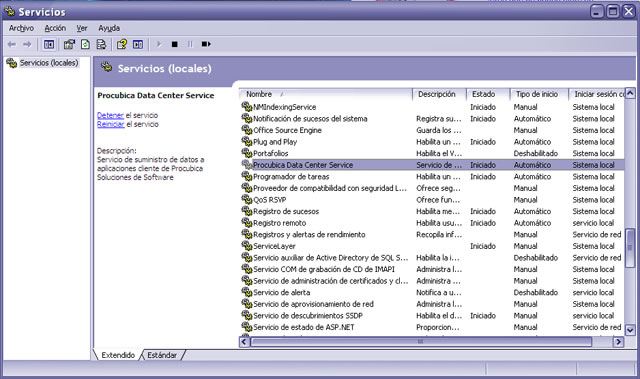Click the Restart service toolbar icon

(206, 44)
